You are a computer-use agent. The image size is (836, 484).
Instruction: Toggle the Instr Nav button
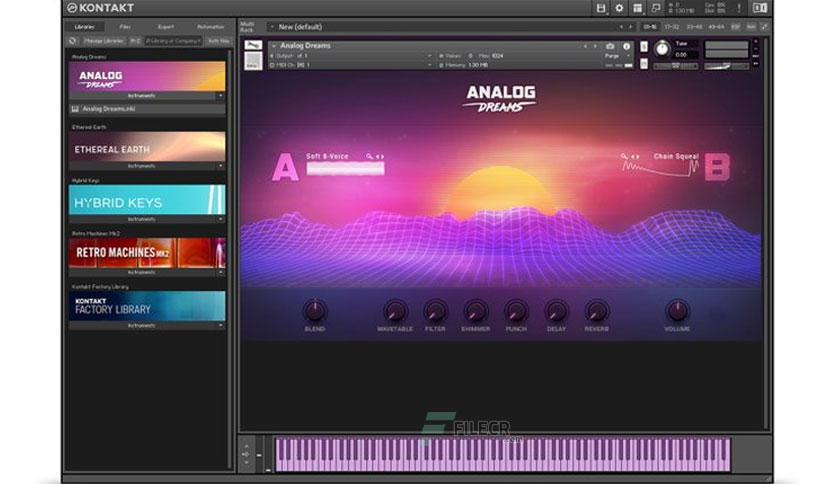click(x=219, y=41)
